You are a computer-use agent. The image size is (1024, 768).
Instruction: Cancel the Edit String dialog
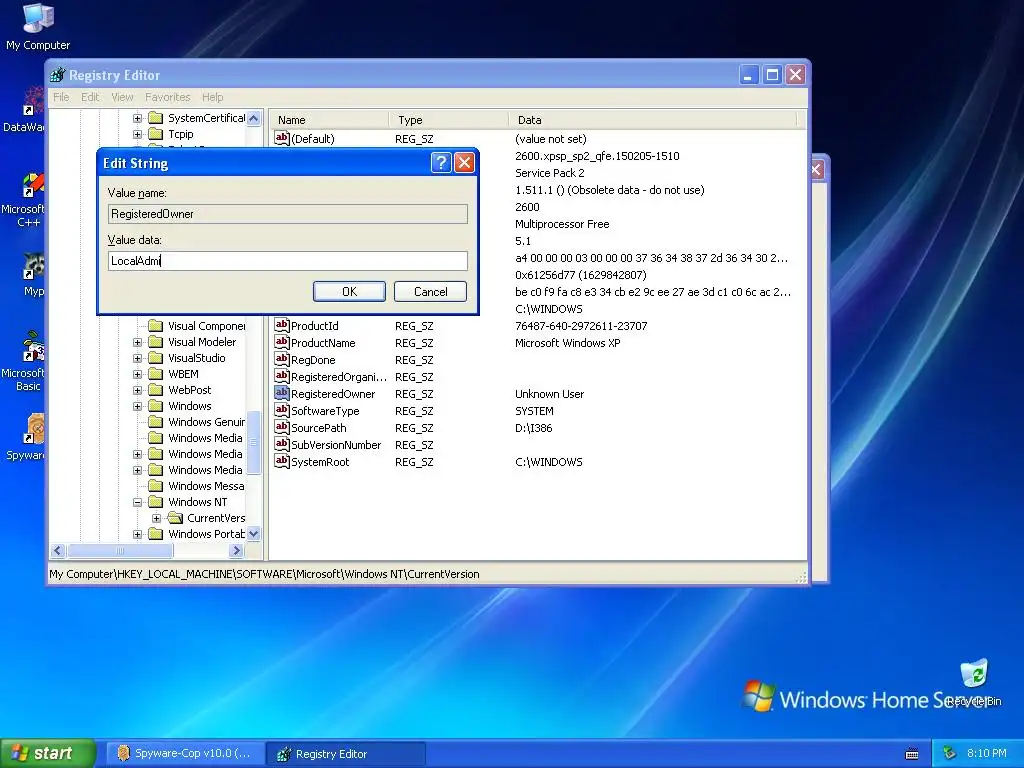[x=430, y=291]
